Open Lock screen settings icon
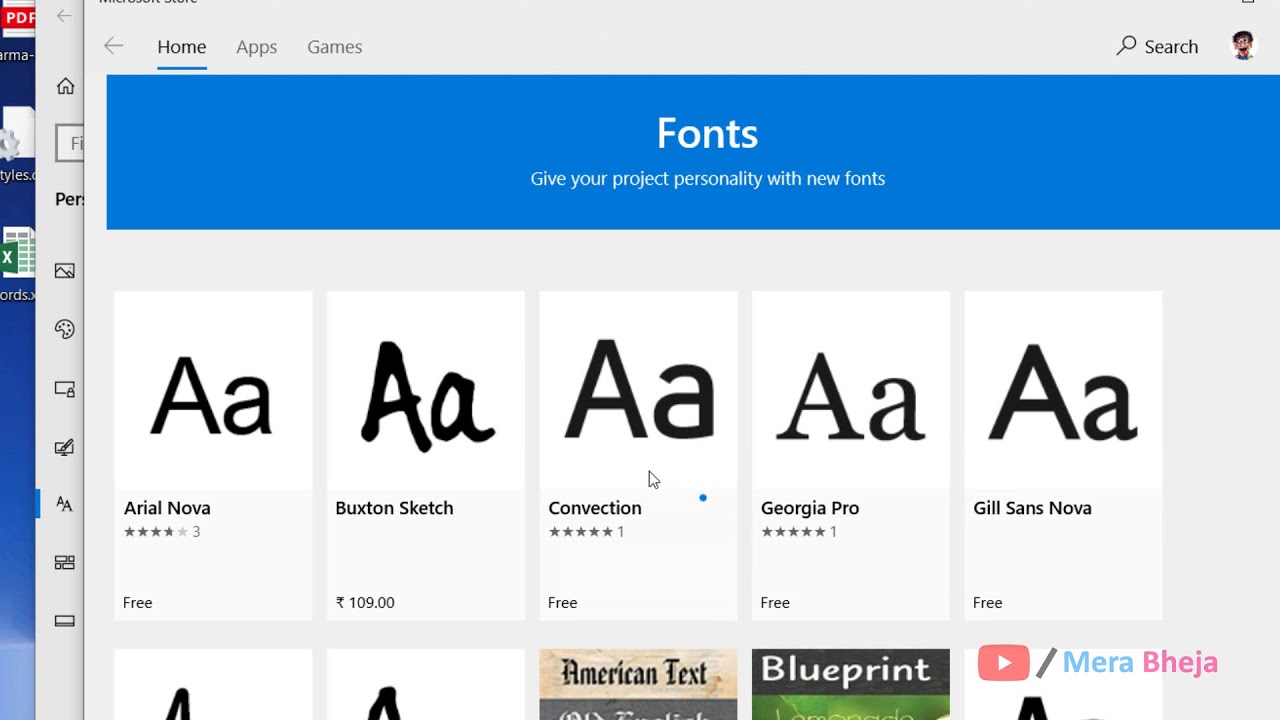Viewport: 1280px width, 720px height. (65, 389)
